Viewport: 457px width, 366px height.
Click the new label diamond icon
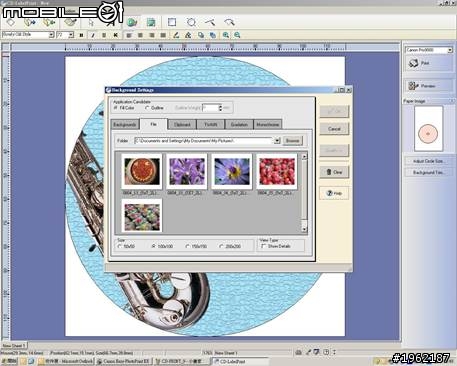11,22
